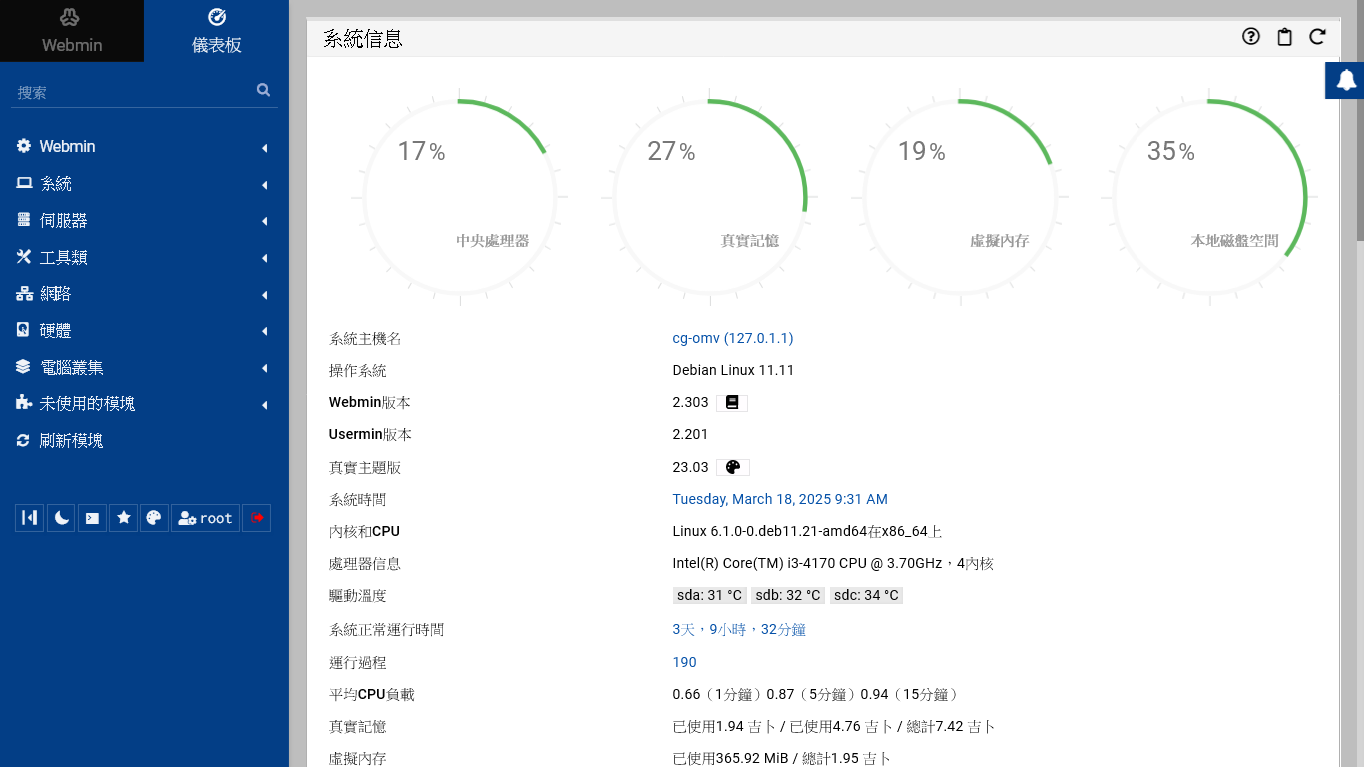Refresh the system information panel
The width and height of the screenshot is (1365, 767).
tap(1318, 37)
